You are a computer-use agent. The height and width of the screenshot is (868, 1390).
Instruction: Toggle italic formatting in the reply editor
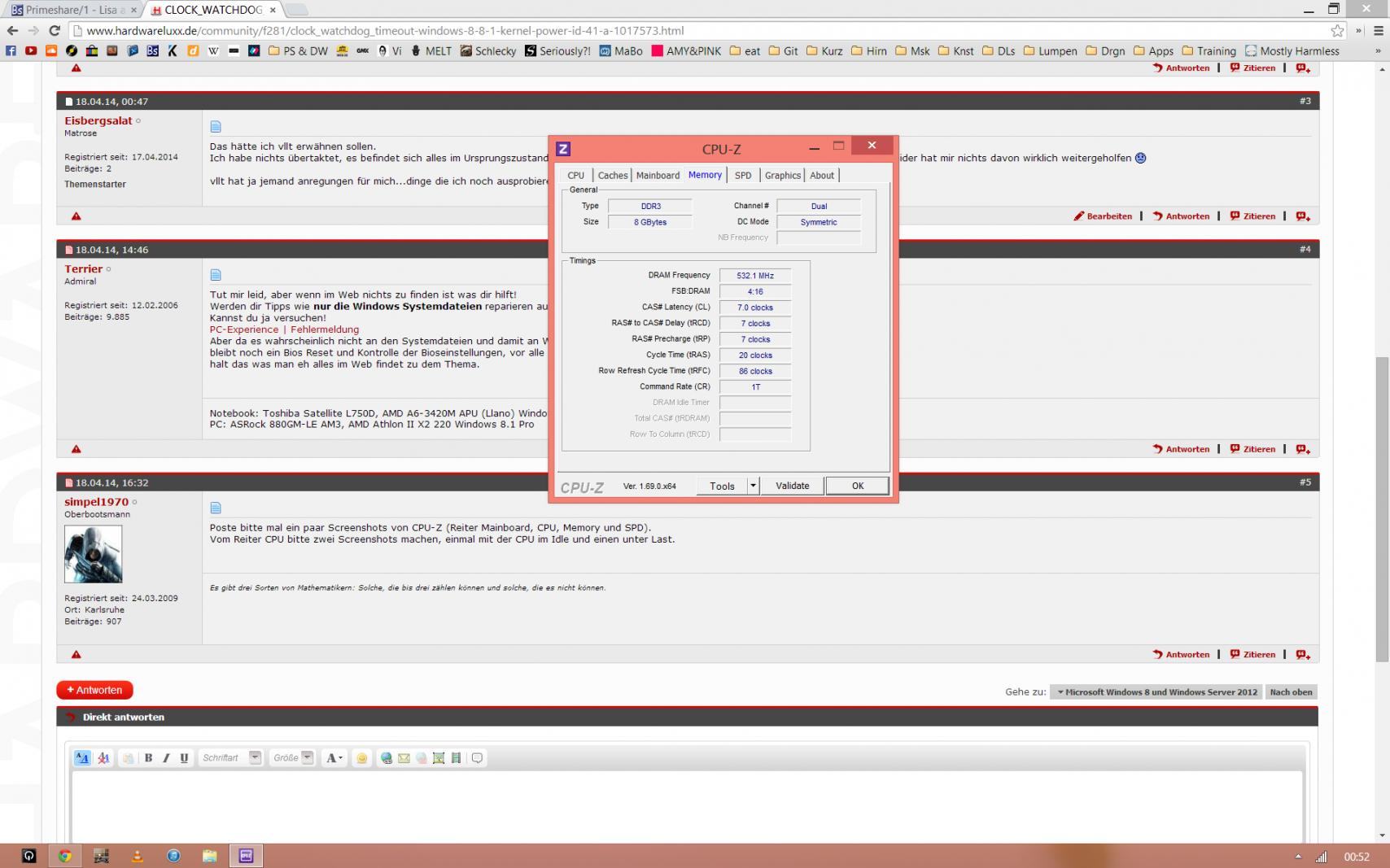coord(166,758)
